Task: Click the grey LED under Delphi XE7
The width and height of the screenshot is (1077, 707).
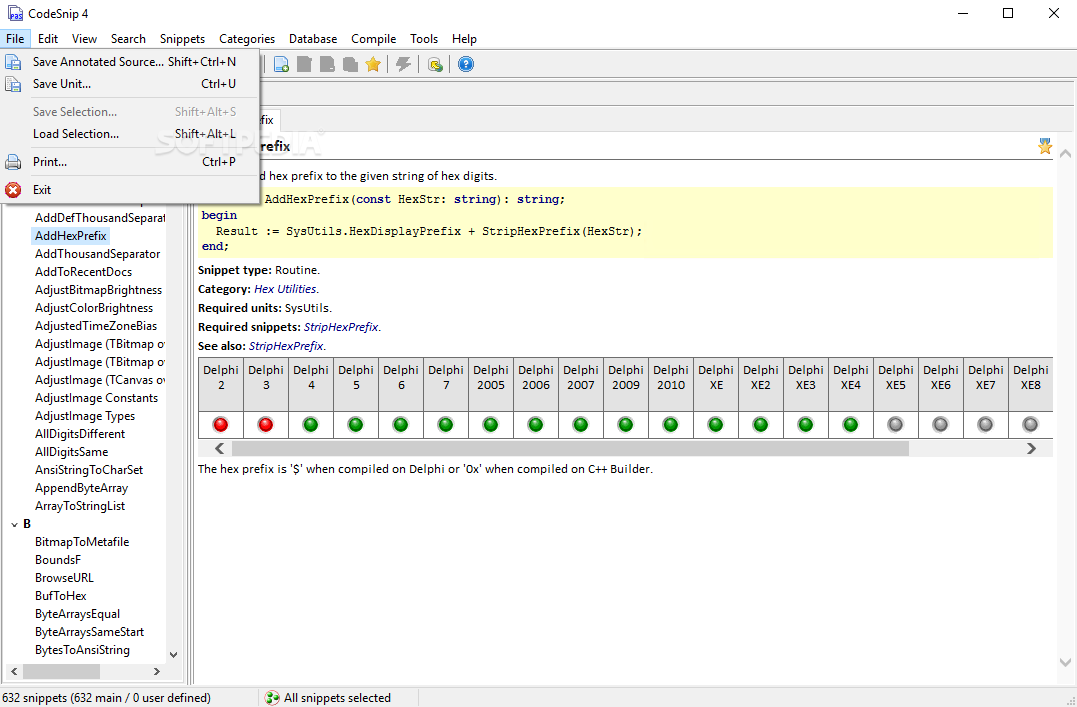Action: (985, 425)
